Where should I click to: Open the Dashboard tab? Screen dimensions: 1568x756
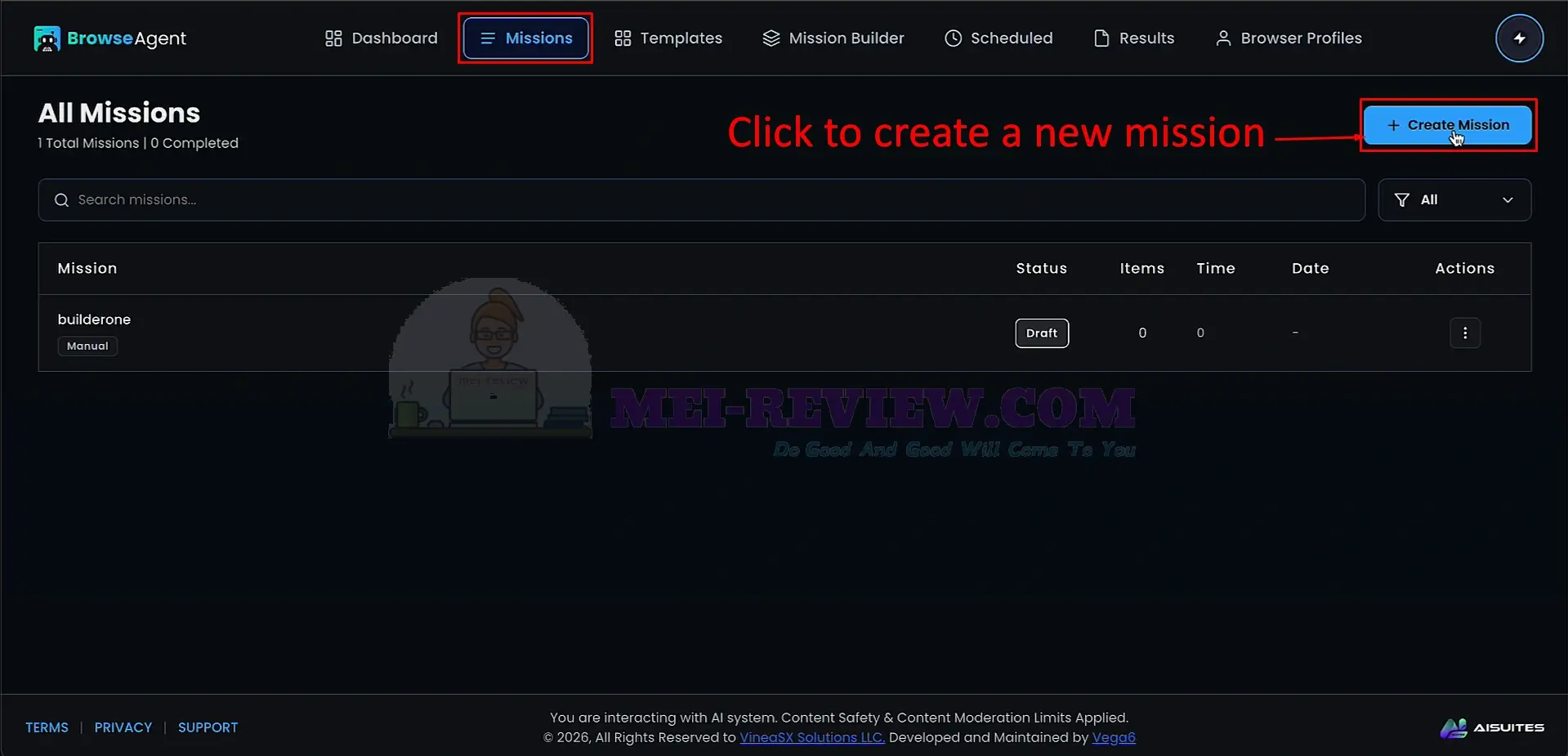tap(381, 38)
